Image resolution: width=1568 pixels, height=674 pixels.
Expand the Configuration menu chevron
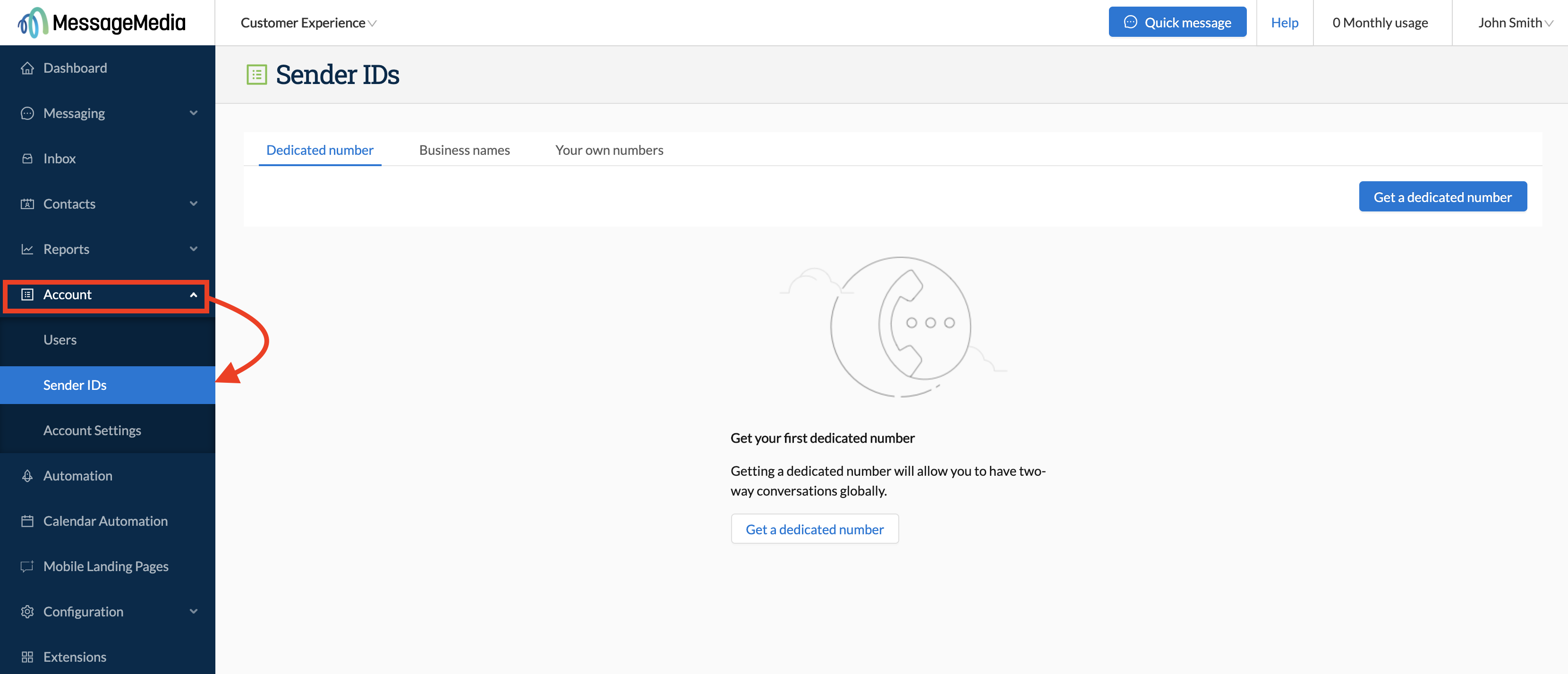click(194, 612)
